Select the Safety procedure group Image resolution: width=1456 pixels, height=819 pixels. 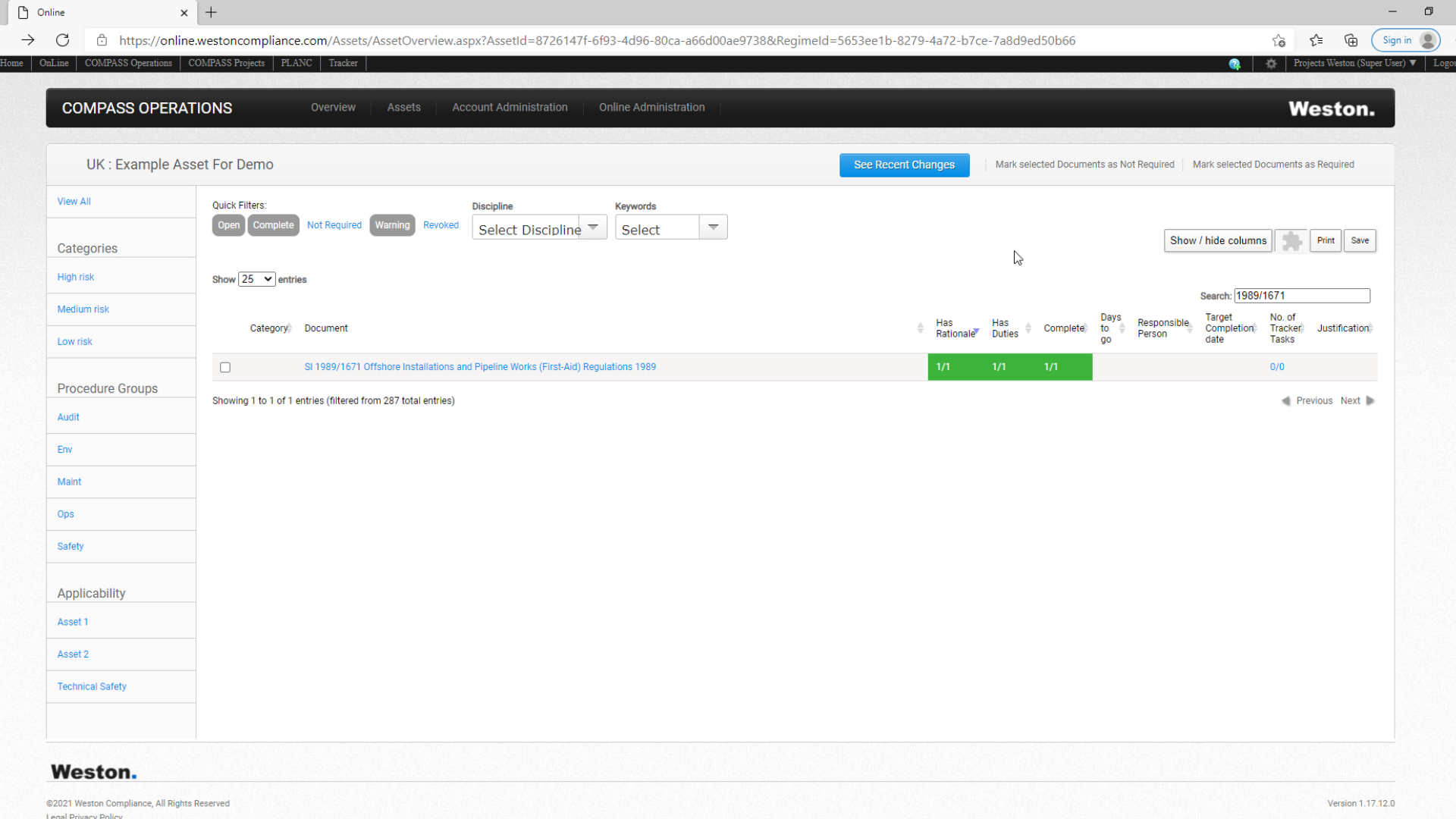point(71,547)
